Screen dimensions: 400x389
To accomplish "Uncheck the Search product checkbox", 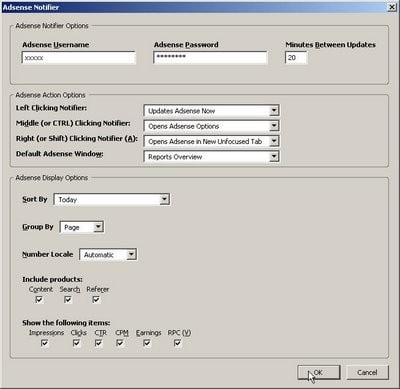I will pyautogui.click(x=68, y=300).
